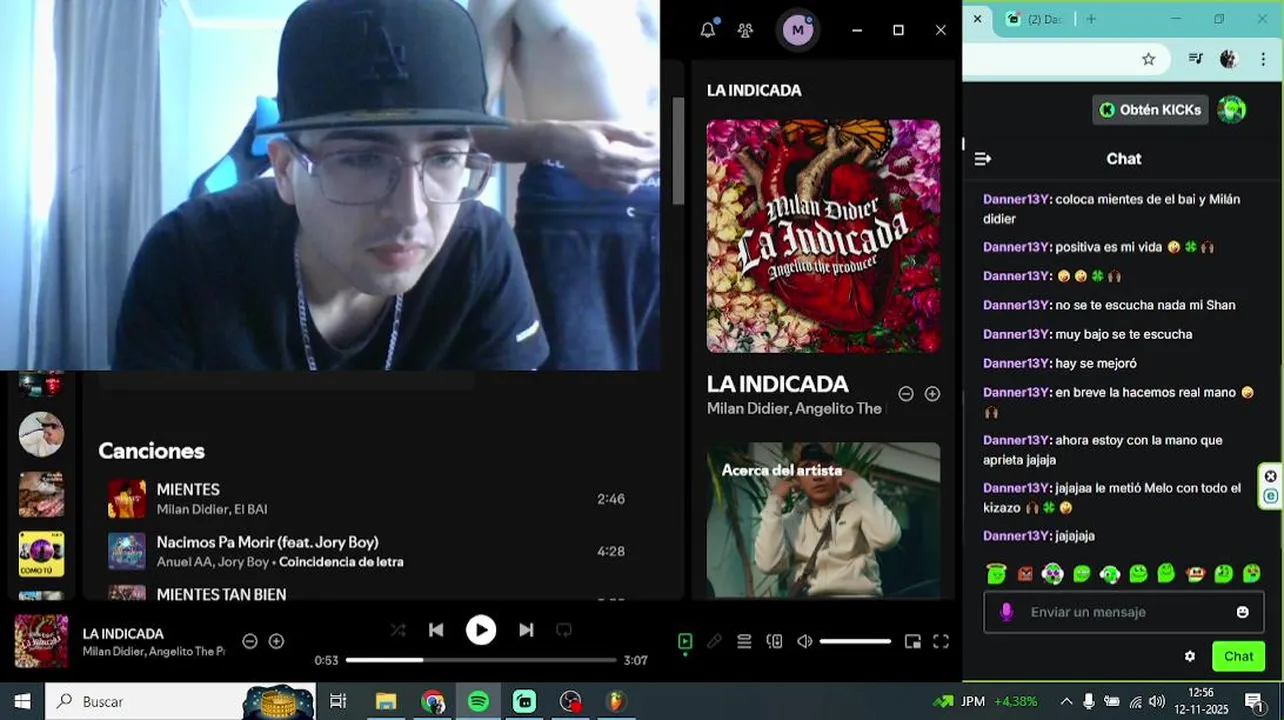Click username Danner13Y on coloca mientes message
1284x720 pixels.
tap(1016, 199)
